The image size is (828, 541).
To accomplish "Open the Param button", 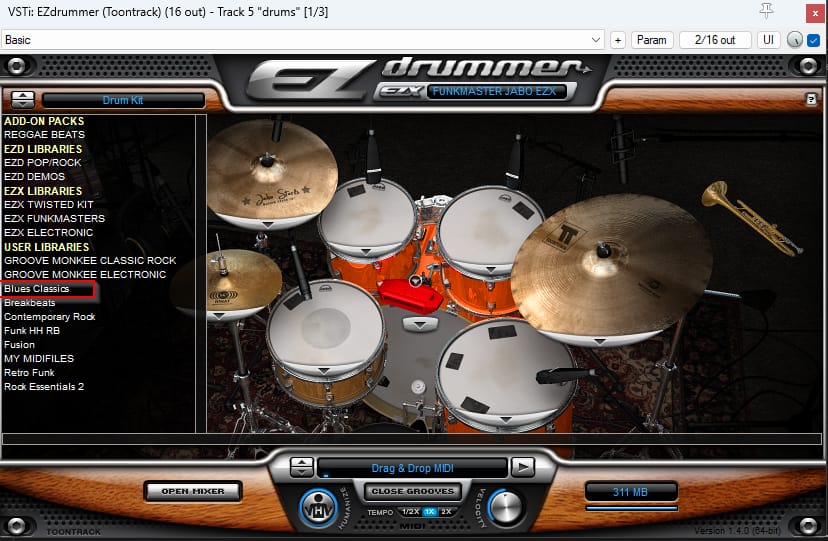I will click(652, 40).
